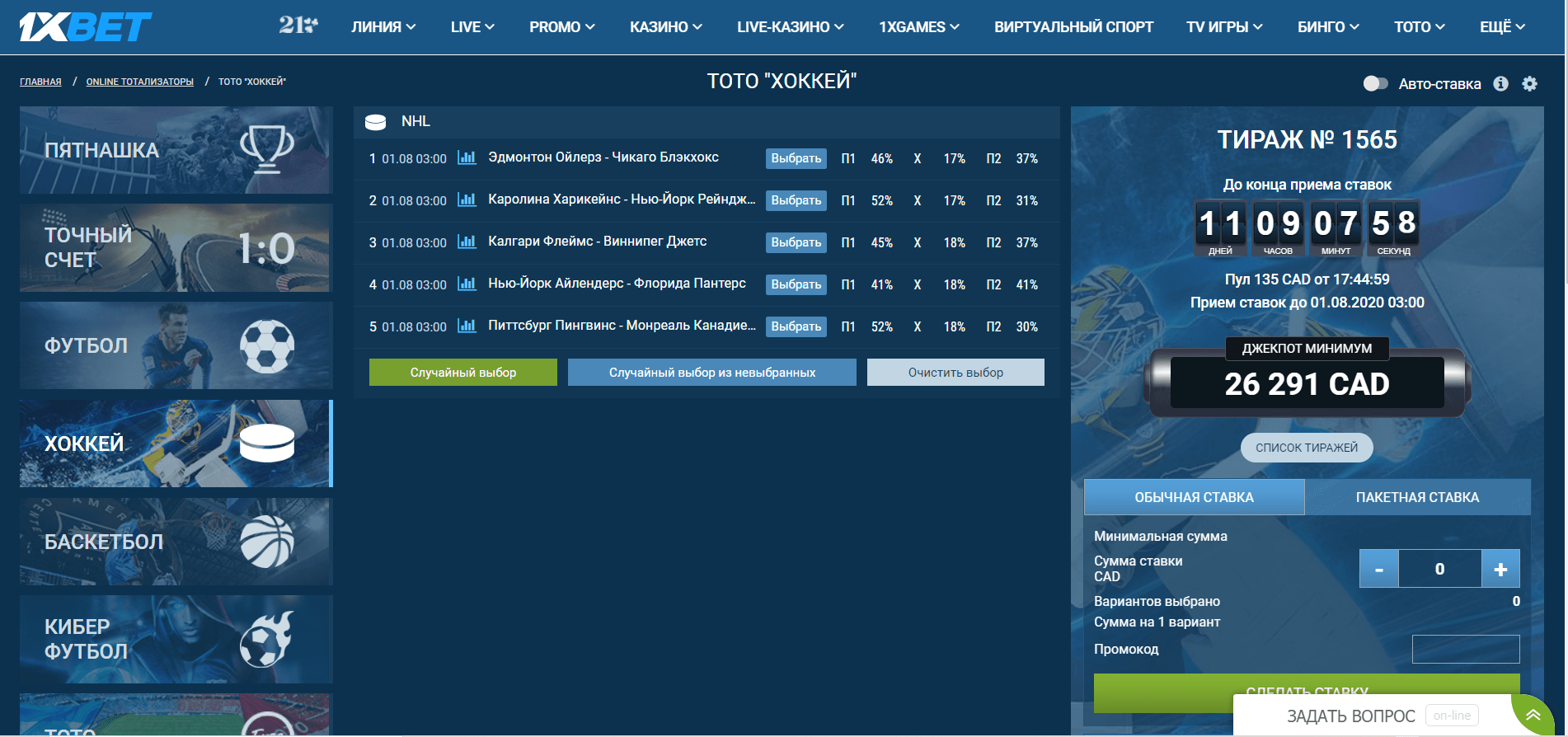This screenshot has width=1568, height=737.
Task: Select X draw for Эдмонтон Ойлерз match
Action: [x=917, y=158]
